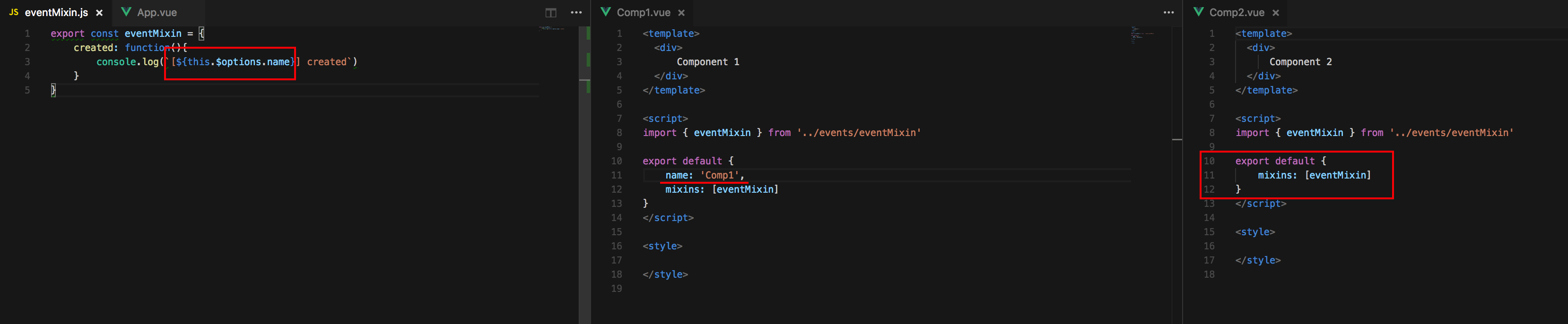Click the minimap in eventMixin.js editor
The image size is (1568, 324).
pos(551,28)
